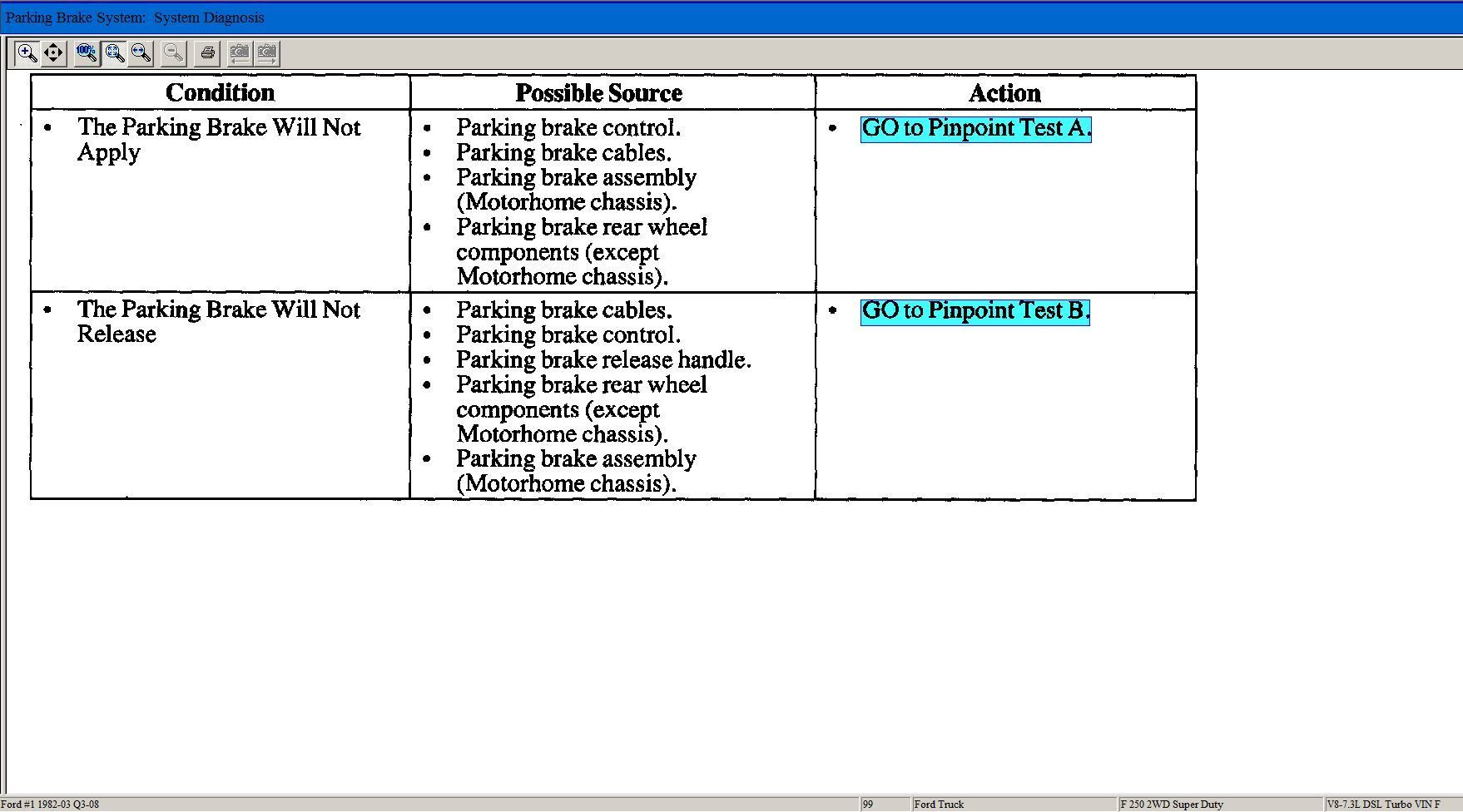Screen dimensions: 1463x812
Task: Follow GO to Pinpoint Test B link
Action: click(x=975, y=311)
